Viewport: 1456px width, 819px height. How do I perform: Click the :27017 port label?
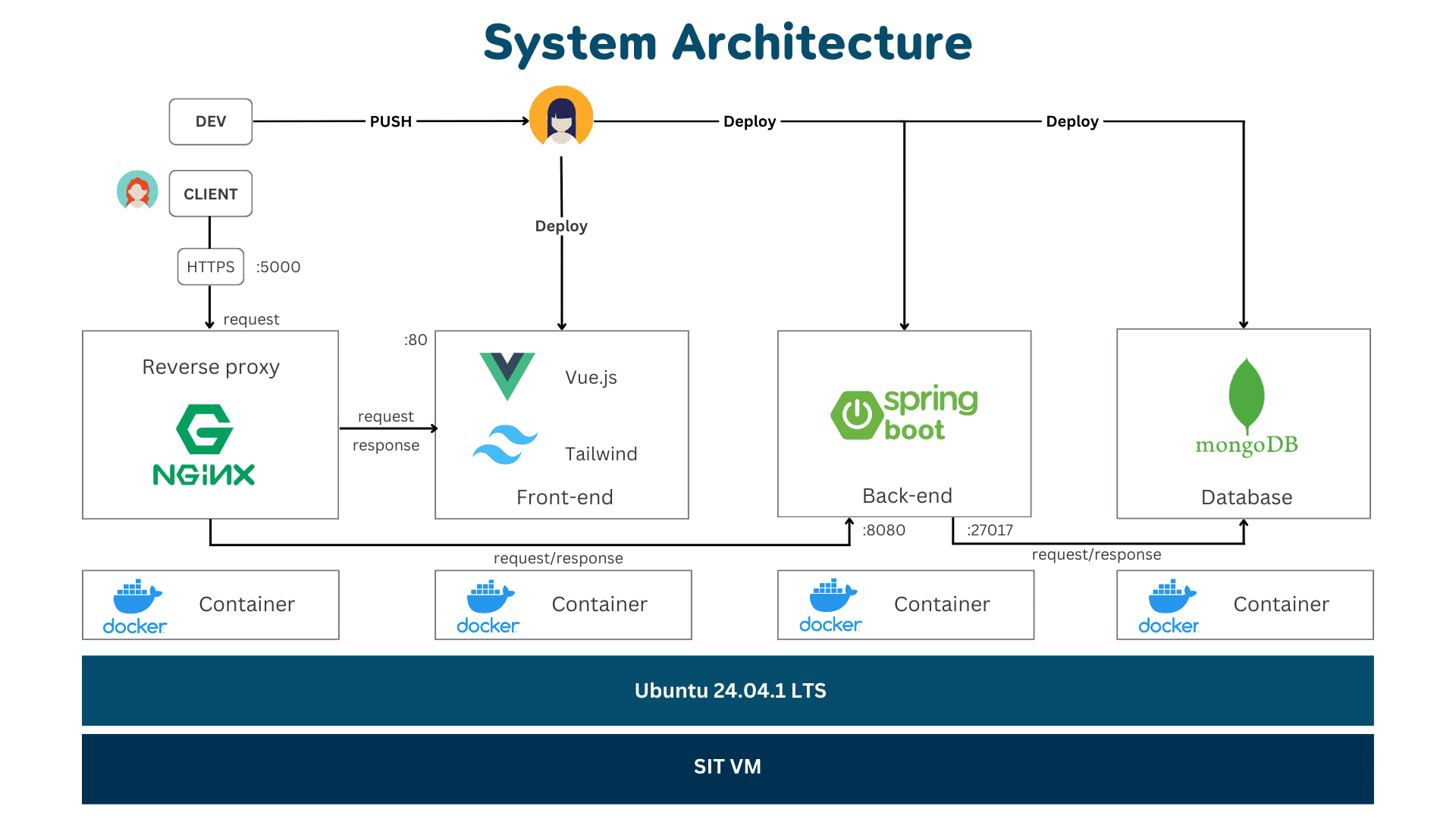[x=990, y=530]
